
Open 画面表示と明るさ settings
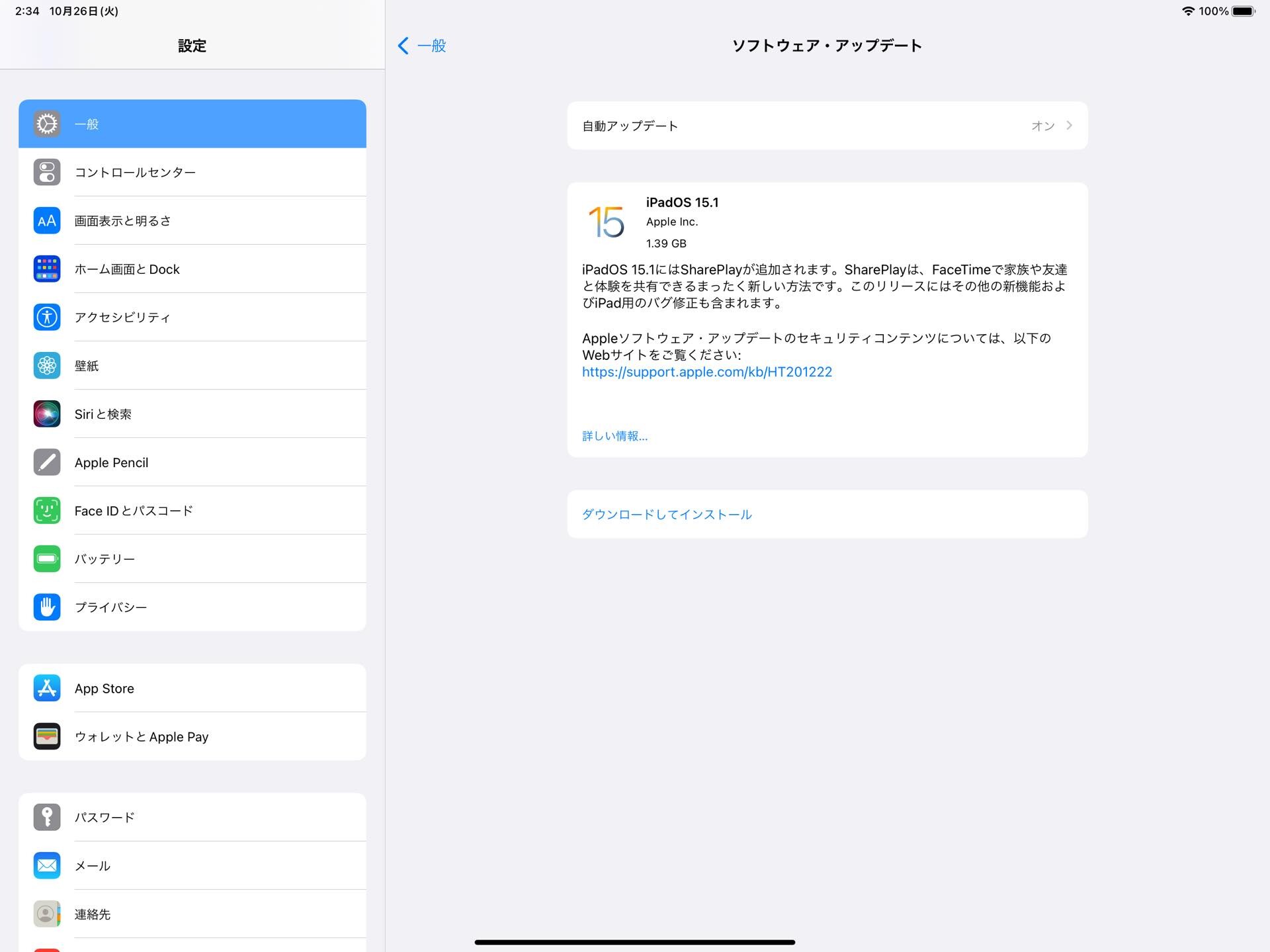(192, 220)
